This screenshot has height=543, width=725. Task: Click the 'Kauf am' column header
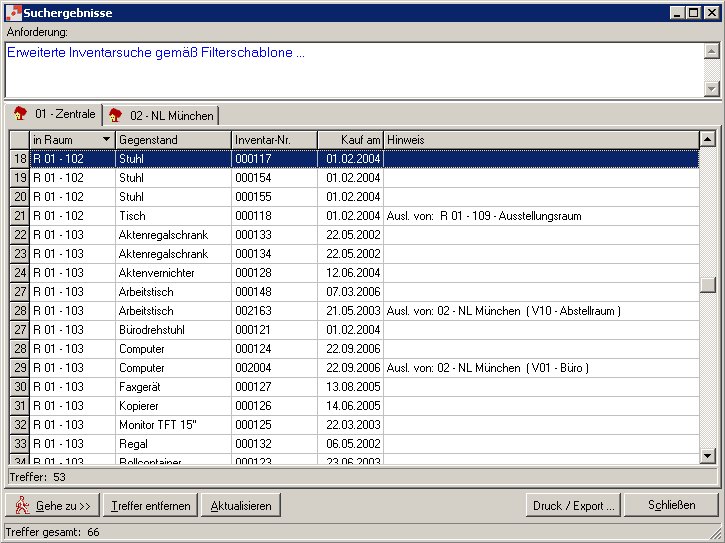pos(350,140)
